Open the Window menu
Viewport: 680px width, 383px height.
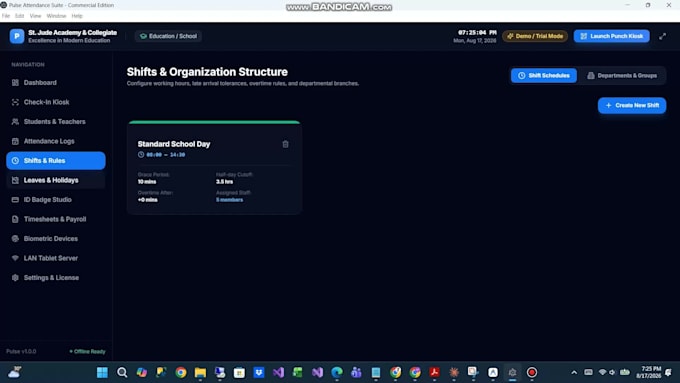coord(56,16)
